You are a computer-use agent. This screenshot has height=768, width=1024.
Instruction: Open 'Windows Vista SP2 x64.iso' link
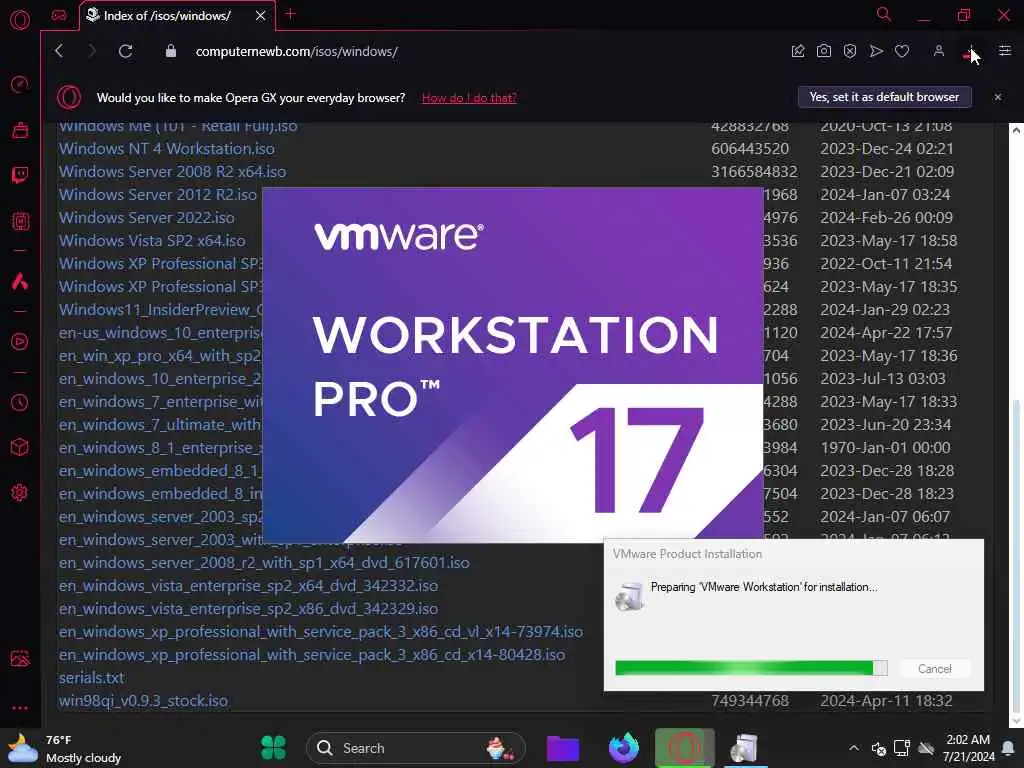(152, 240)
